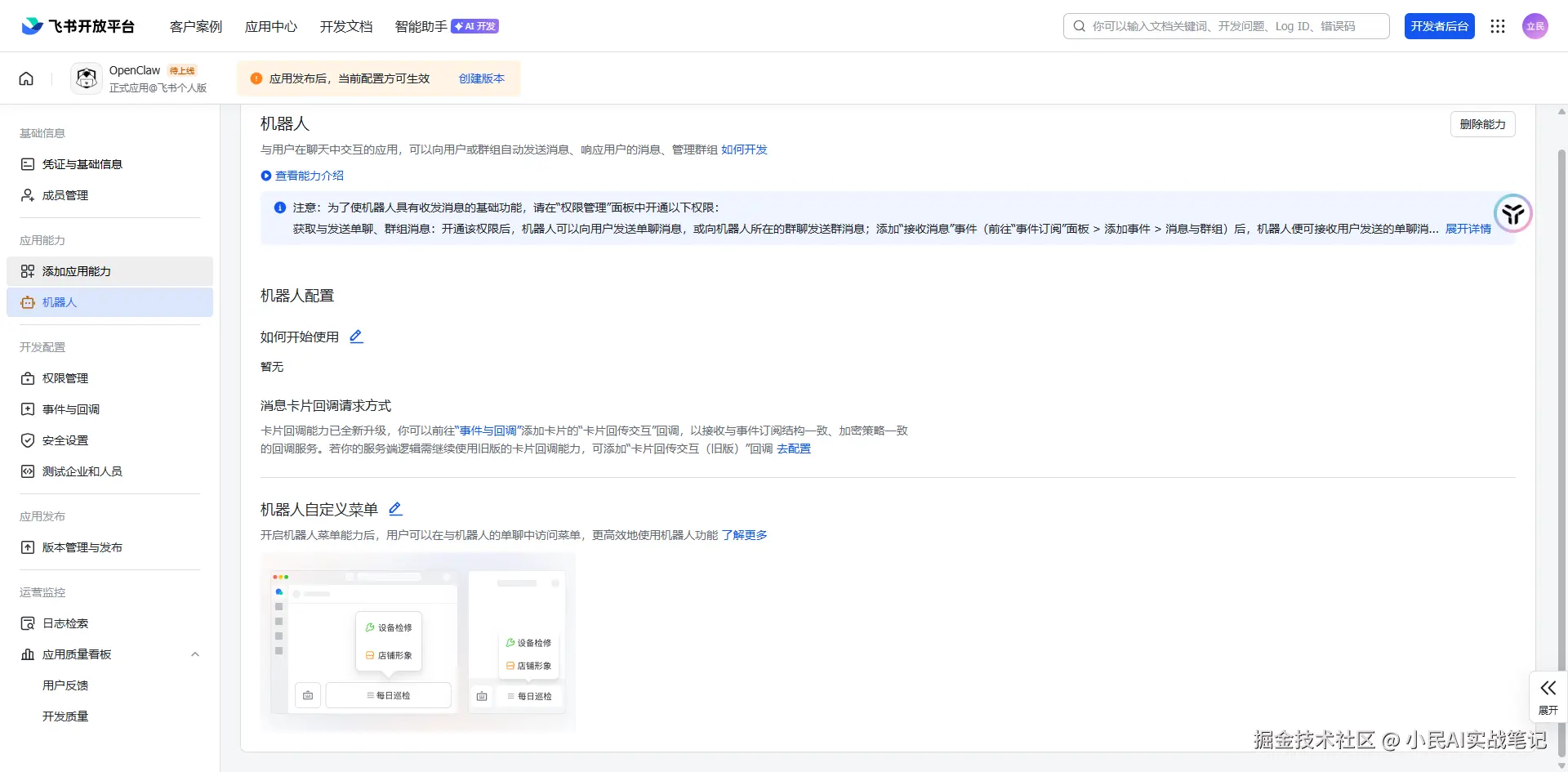Open the apps grid launcher icon
Image resolution: width=1568 pixels, height=772 pixels.
coord(1497,26)
